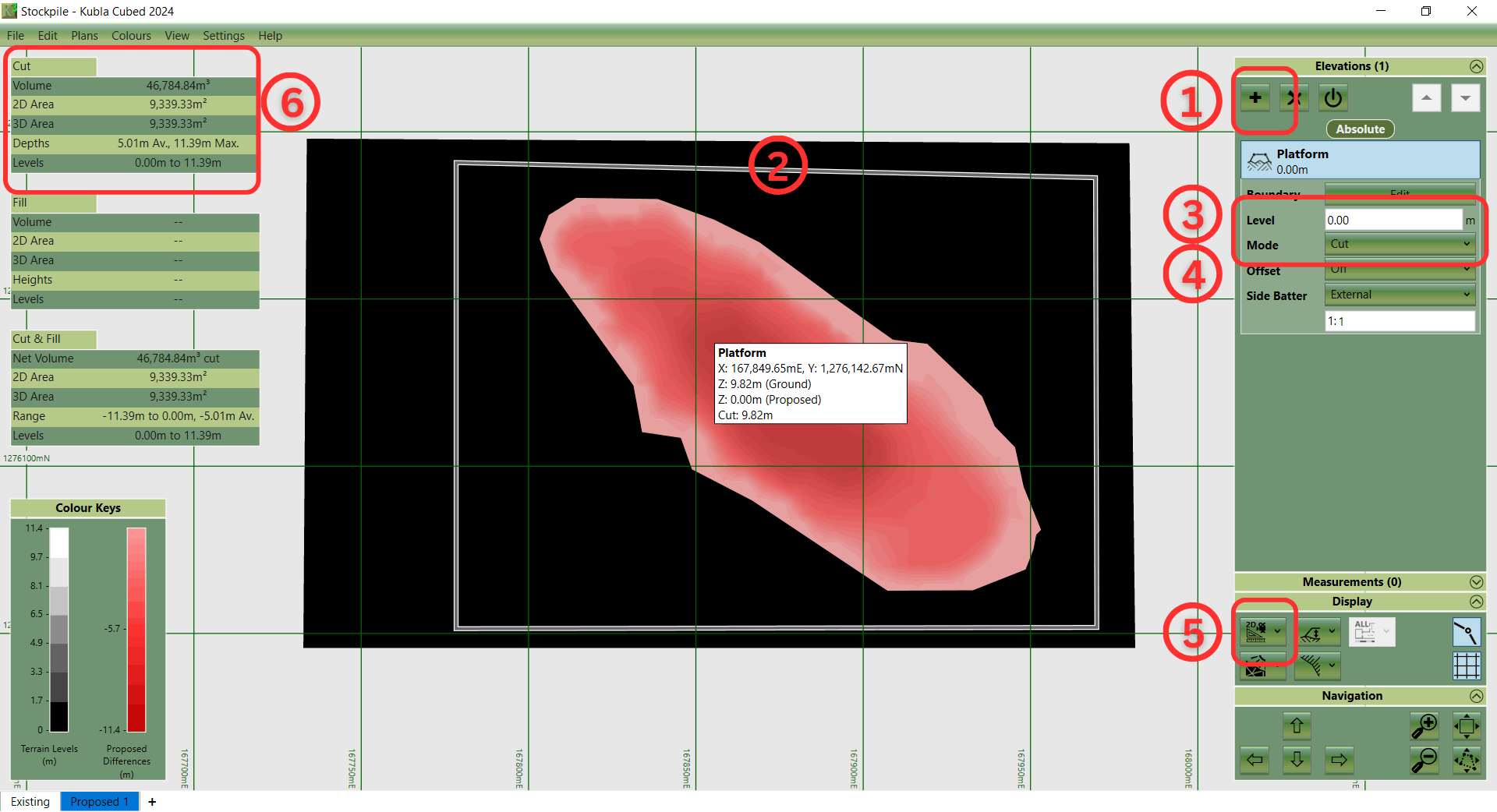Open the Plans menu
The image size is (1497, 812).
[x=84, y=36]
